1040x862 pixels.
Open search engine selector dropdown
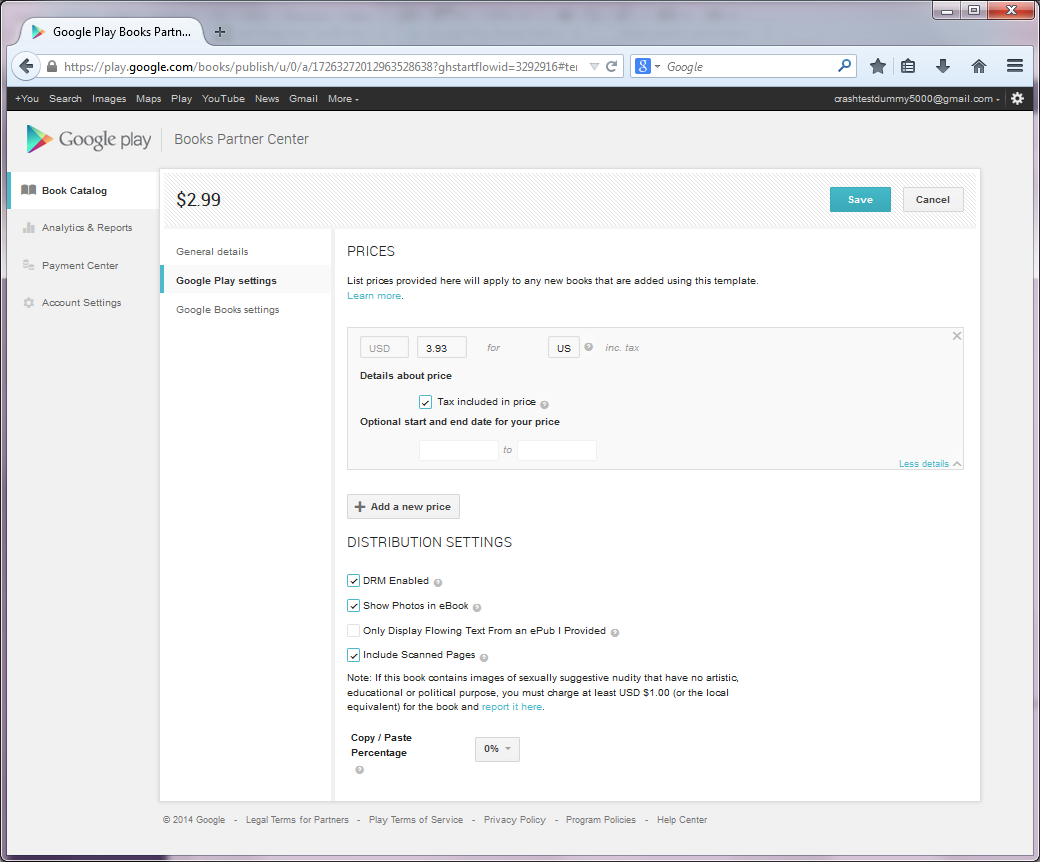[648, 66]
